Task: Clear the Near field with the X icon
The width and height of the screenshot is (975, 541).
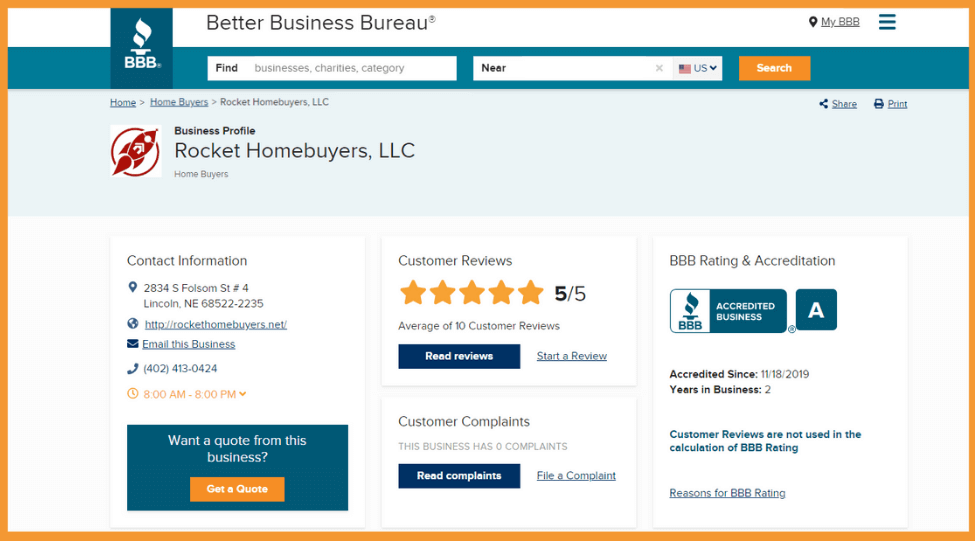Action: click(x=659, y=68)
